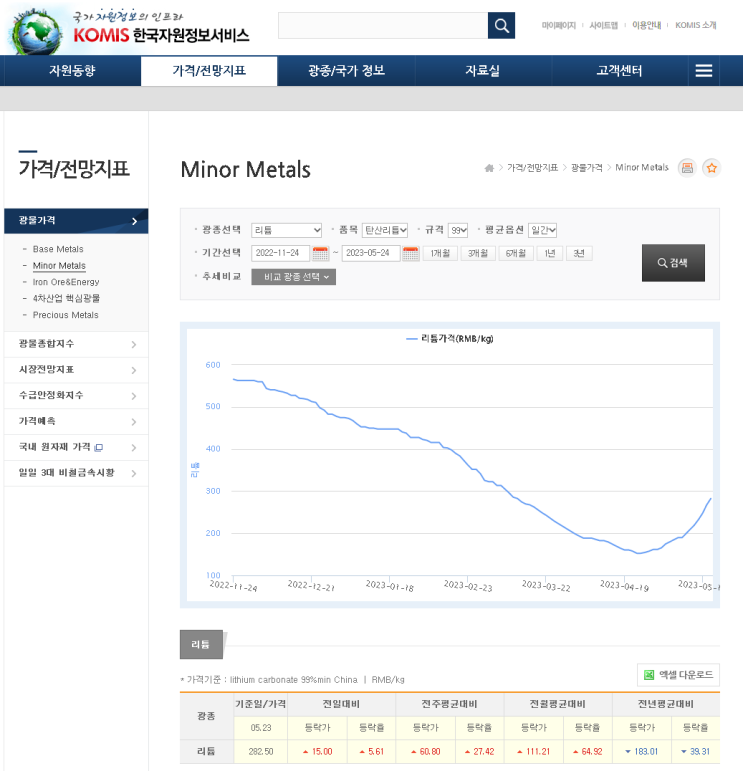Screen dimensions: 743x771
Task: Click the 이용안내 top link
Action: coord(647,25)
